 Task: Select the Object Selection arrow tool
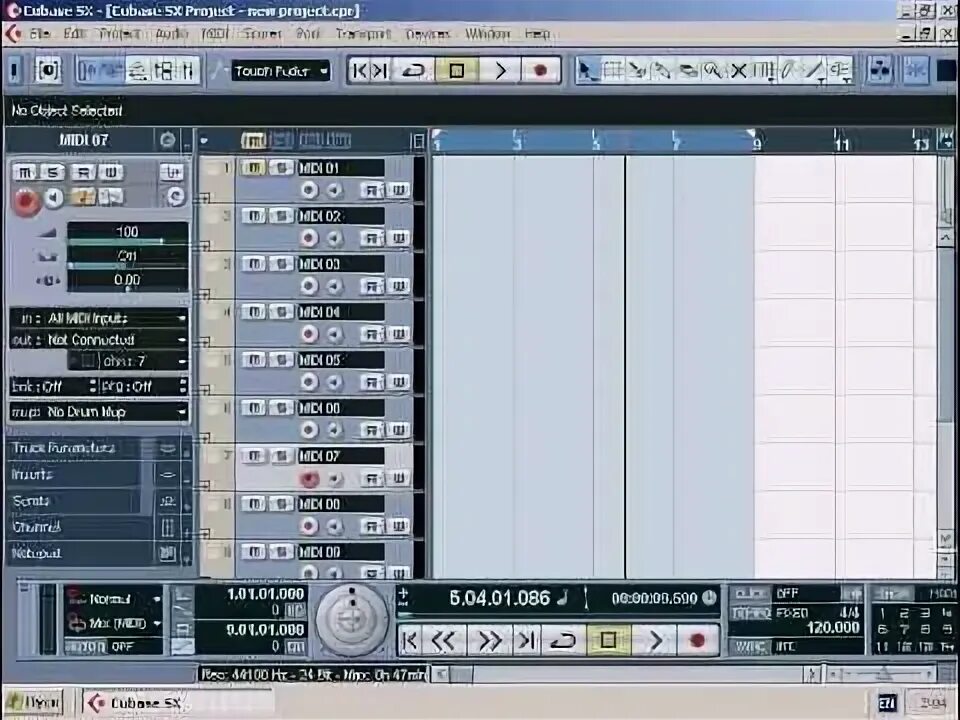tap(587, 71)
